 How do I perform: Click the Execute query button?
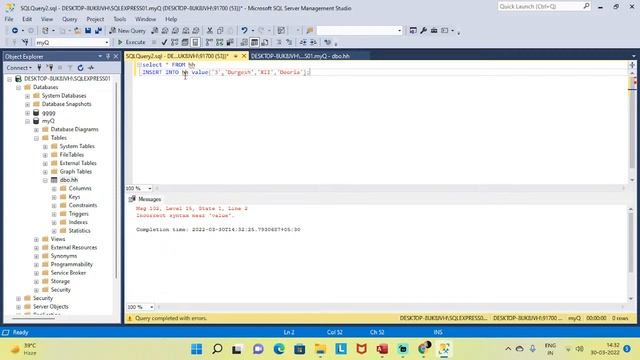click(131, 42)
